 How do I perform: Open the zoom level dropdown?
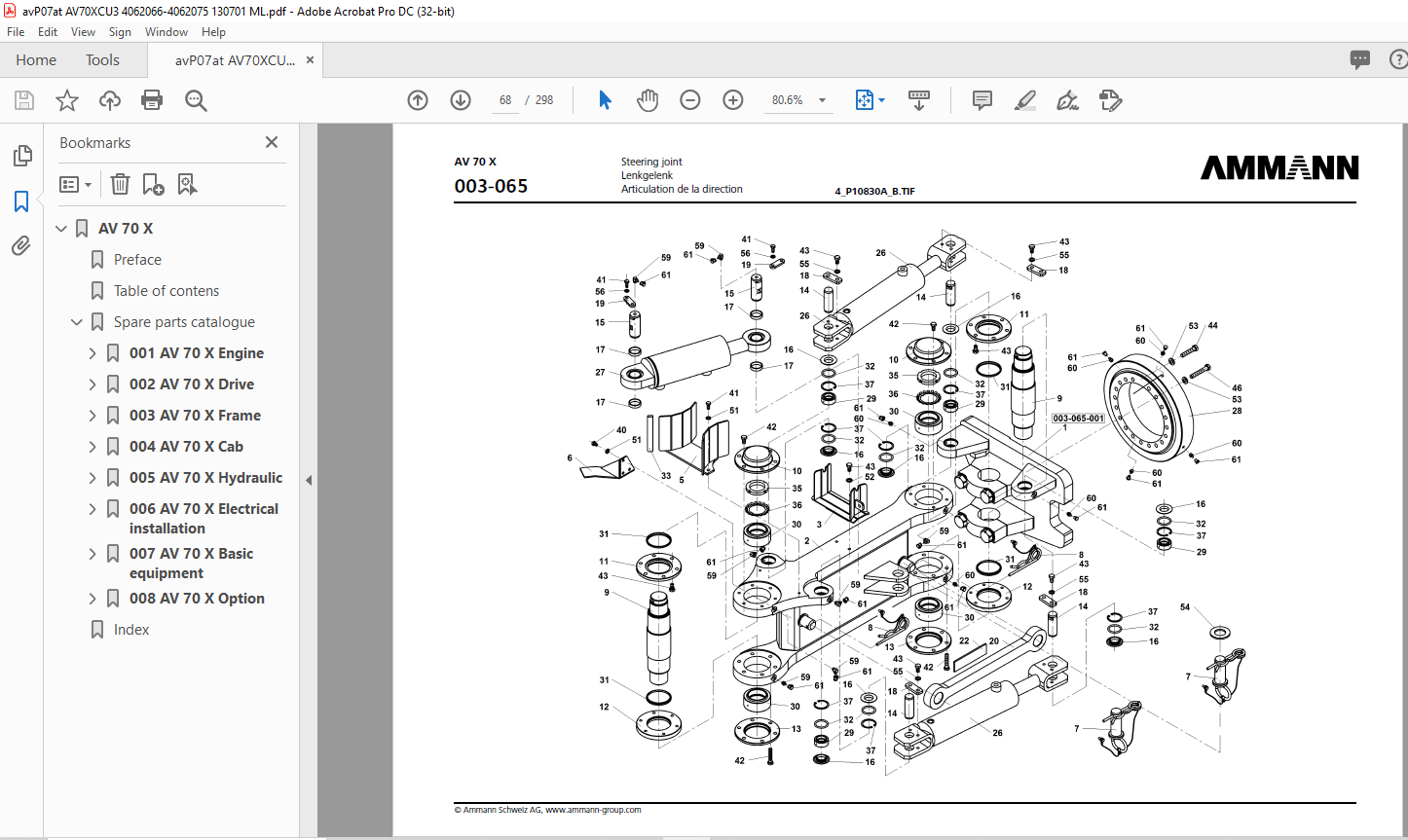coord(822,100)
